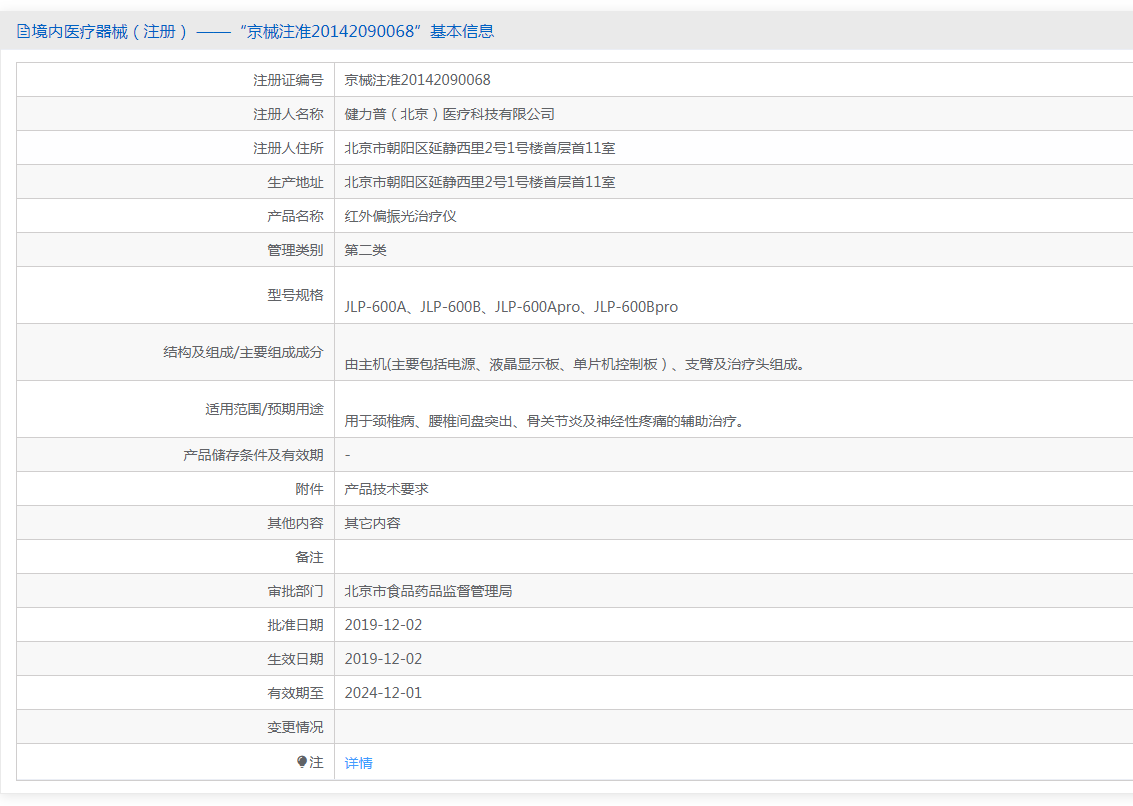Screen dimensions: 1133x806
Task: Select the 注册人住所 address value
Action: [x=480, y=147]
